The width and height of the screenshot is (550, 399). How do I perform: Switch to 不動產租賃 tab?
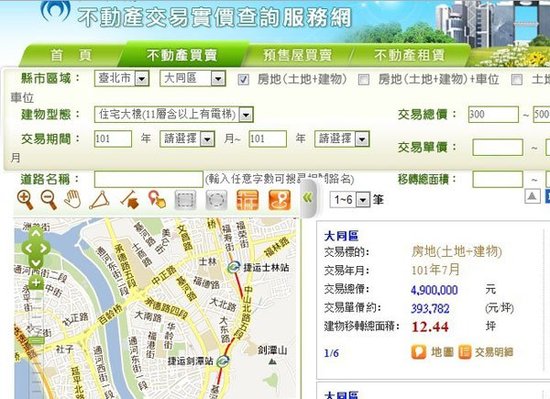pyautogui.click(x=409, y=55)
